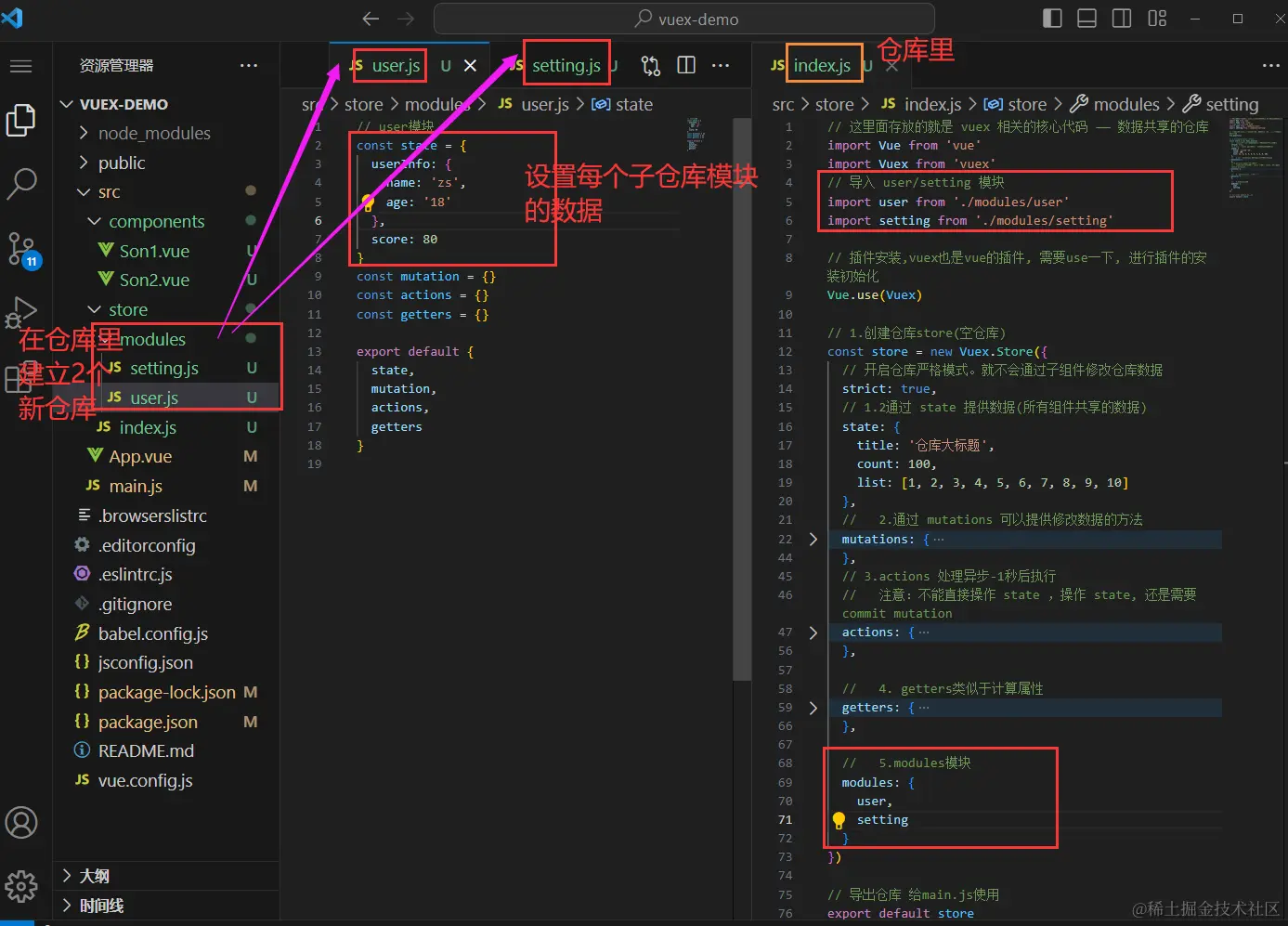Open the Explorer view in activity bar

[x=21, y=120]
